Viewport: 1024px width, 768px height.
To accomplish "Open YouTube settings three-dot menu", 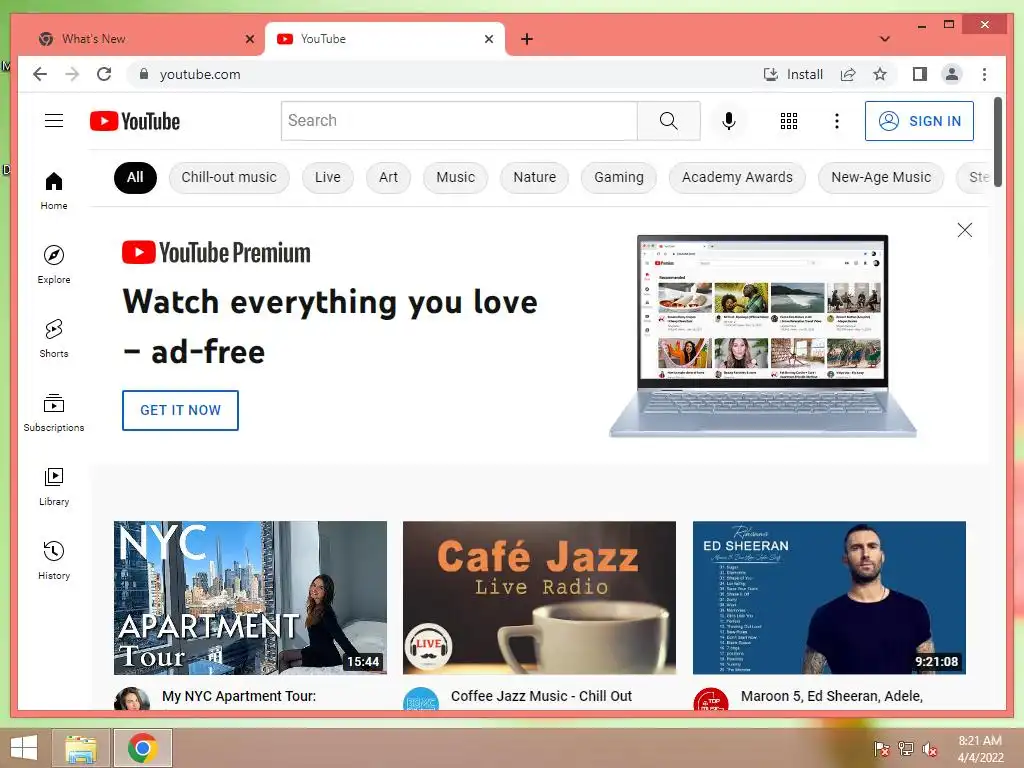I will (837, 121).
